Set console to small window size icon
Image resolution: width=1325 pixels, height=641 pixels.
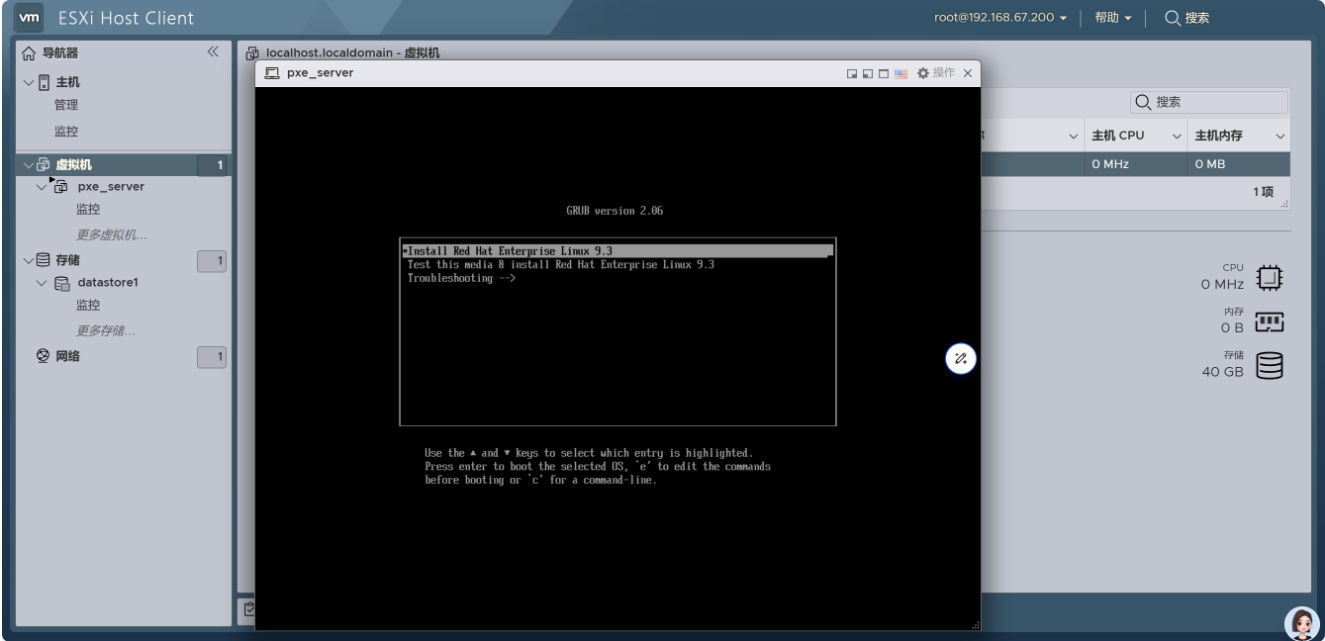tap(852, 74)
